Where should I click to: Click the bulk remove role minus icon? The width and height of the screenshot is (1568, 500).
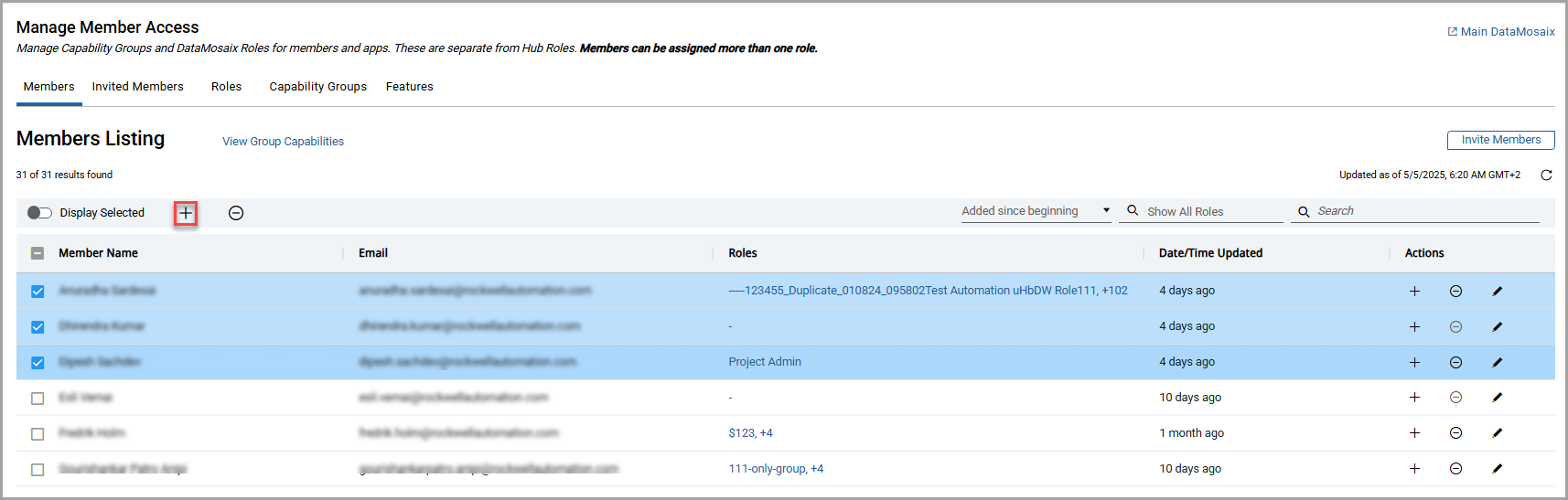(236, 213)
